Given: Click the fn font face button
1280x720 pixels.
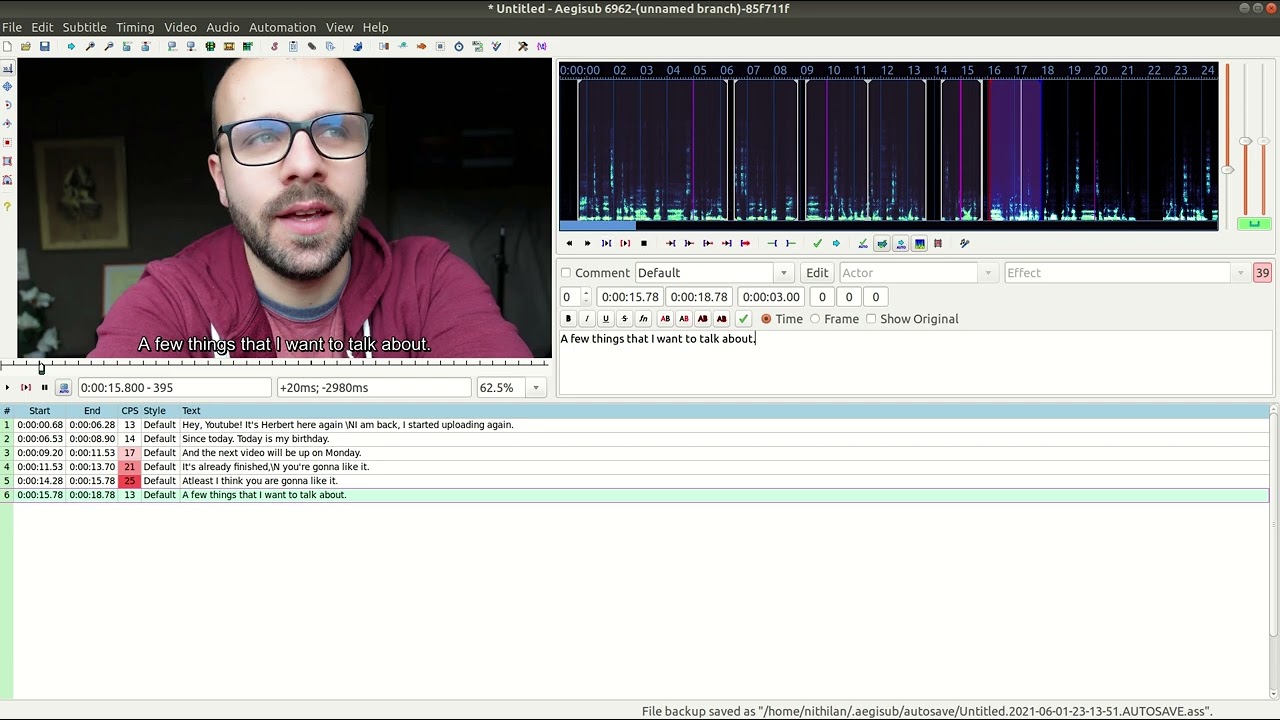Looking at the screenshot, I should 643,319.
